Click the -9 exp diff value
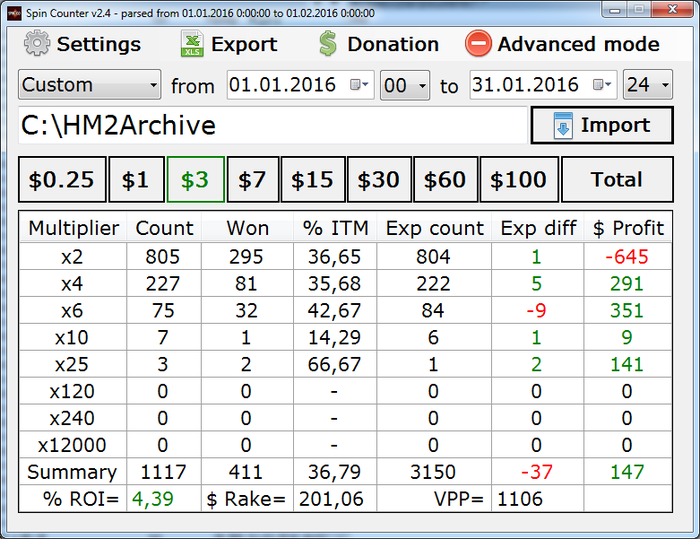This screenshot has height=539, width=700. pos(536,310)
